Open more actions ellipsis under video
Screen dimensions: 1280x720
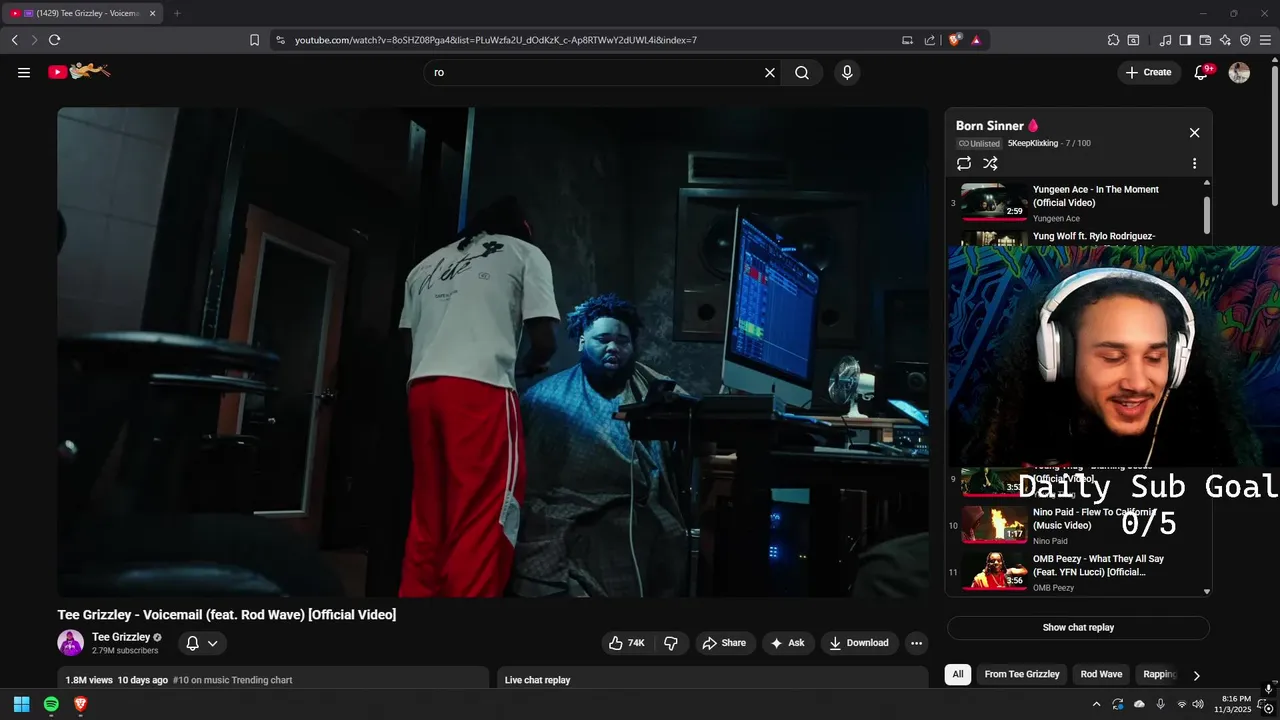tap(916, 643)
